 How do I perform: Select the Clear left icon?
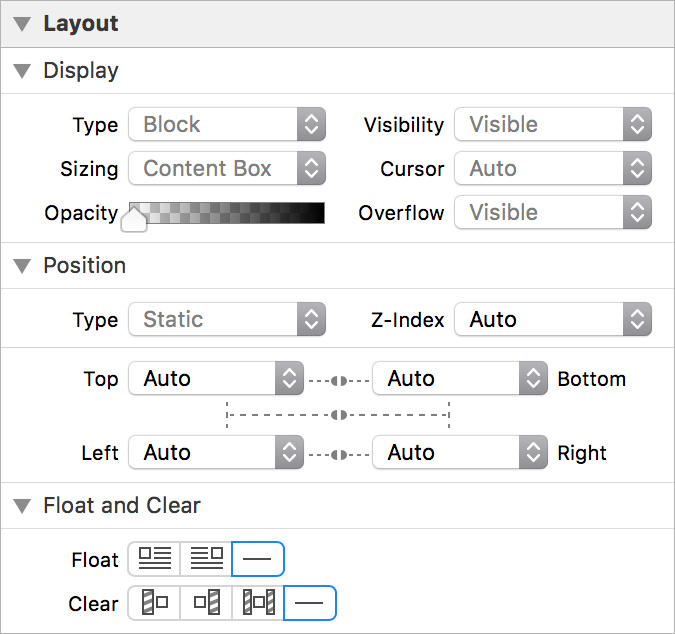pyautogui.click(x=154, y=604)
